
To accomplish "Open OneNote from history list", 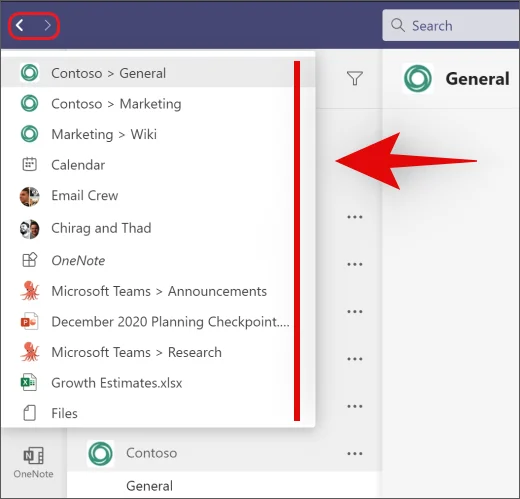I will [158, 260].
